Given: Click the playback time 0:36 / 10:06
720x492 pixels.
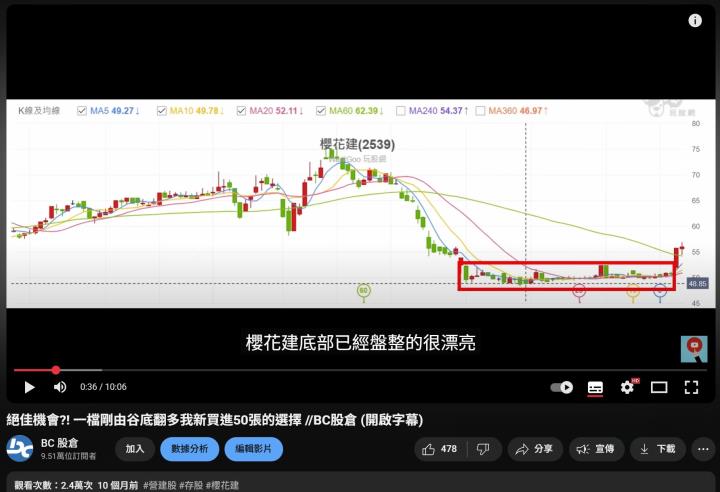Looking at the screenshot, I should pyautogui.click(x=103, y=387).
